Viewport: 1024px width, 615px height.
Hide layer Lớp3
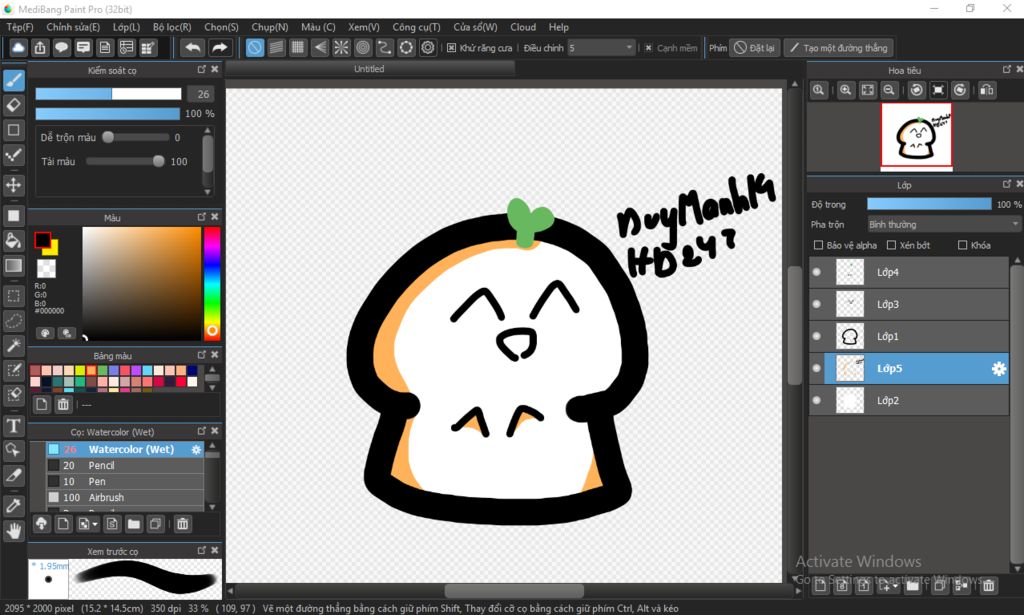[816, 304]
